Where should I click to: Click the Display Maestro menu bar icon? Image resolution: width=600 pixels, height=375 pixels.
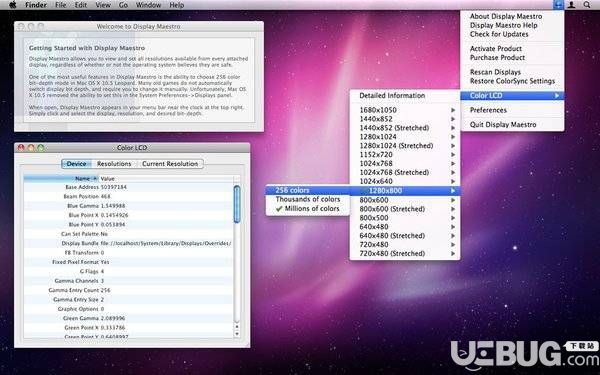point(558,5)
